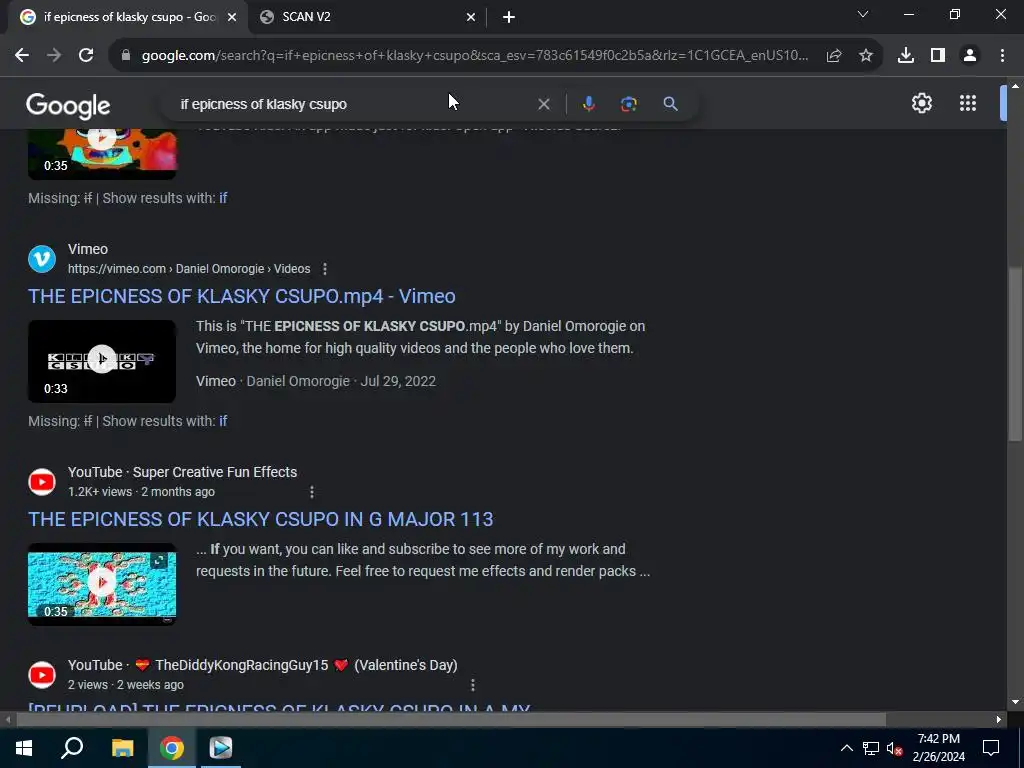Viewport: 1024px width, 768px height.
Task: Click "Vimeo · Daniel Omorogie · Jul 29, 2022" text
Action: (x=316, y=381)
